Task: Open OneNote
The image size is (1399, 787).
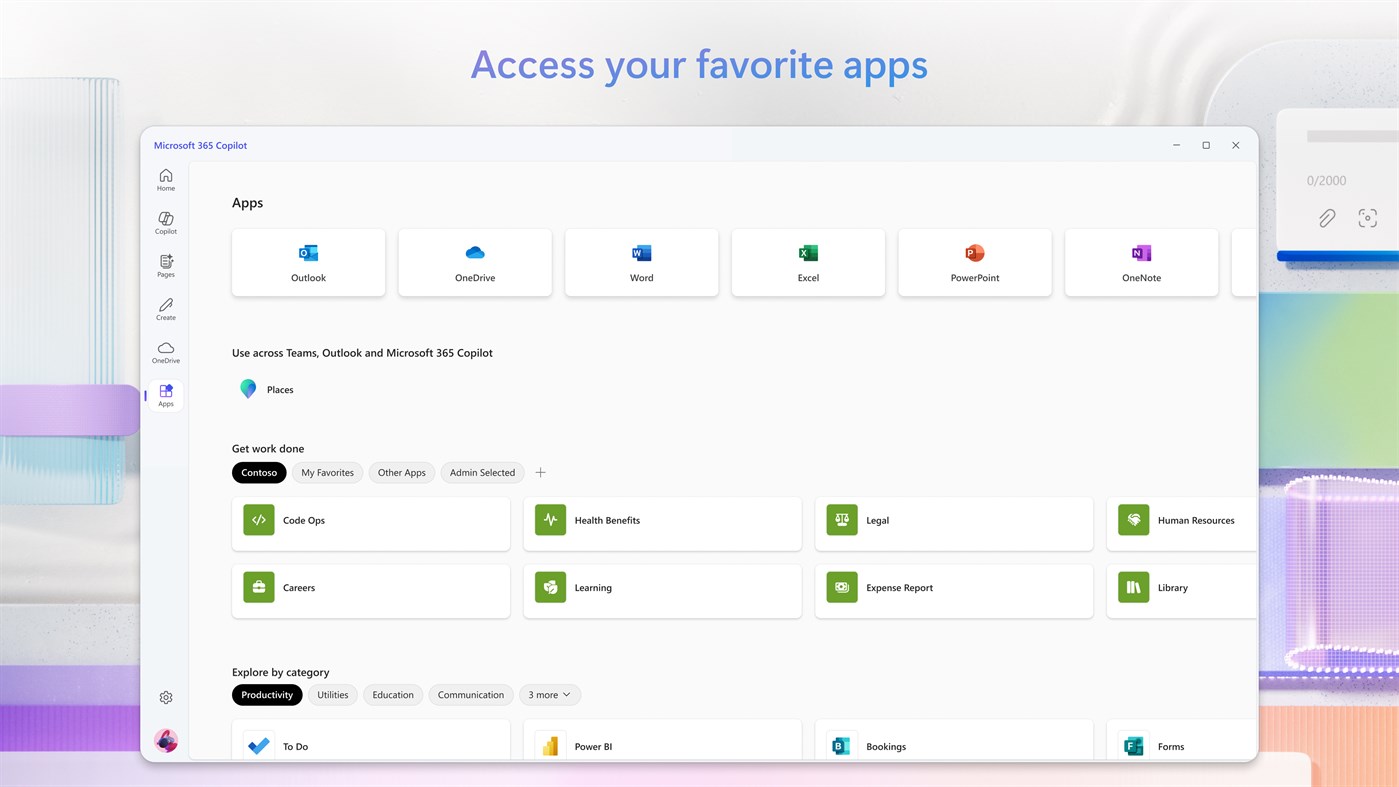Action: [x=1141, y=262]
